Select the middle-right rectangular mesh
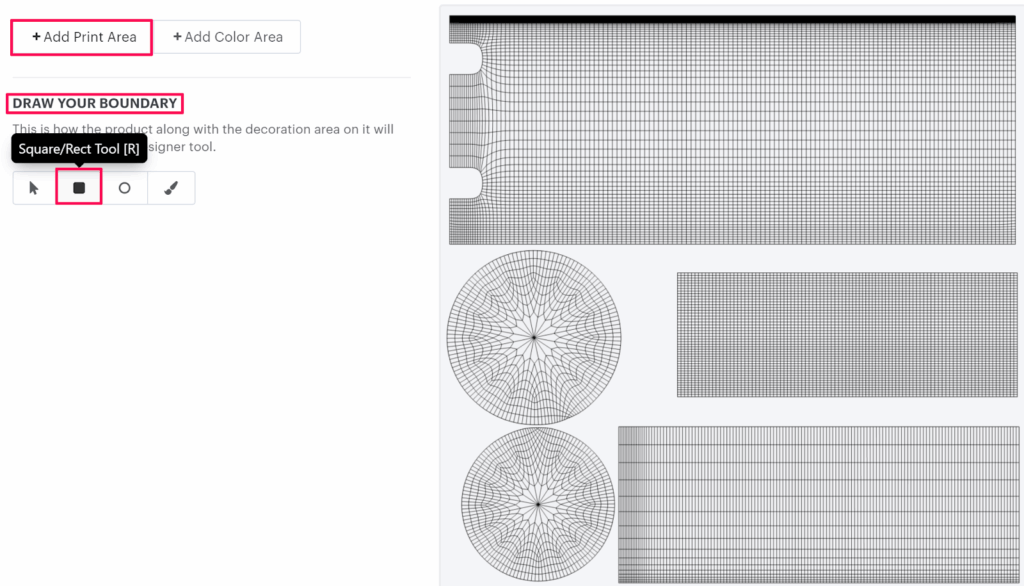 tap(847, 334)
